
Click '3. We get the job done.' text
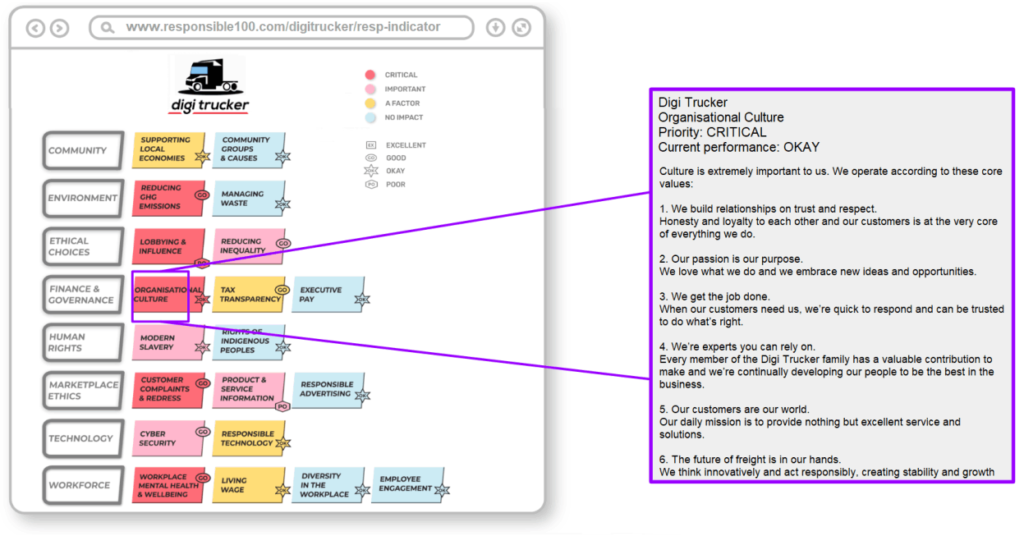714,296
